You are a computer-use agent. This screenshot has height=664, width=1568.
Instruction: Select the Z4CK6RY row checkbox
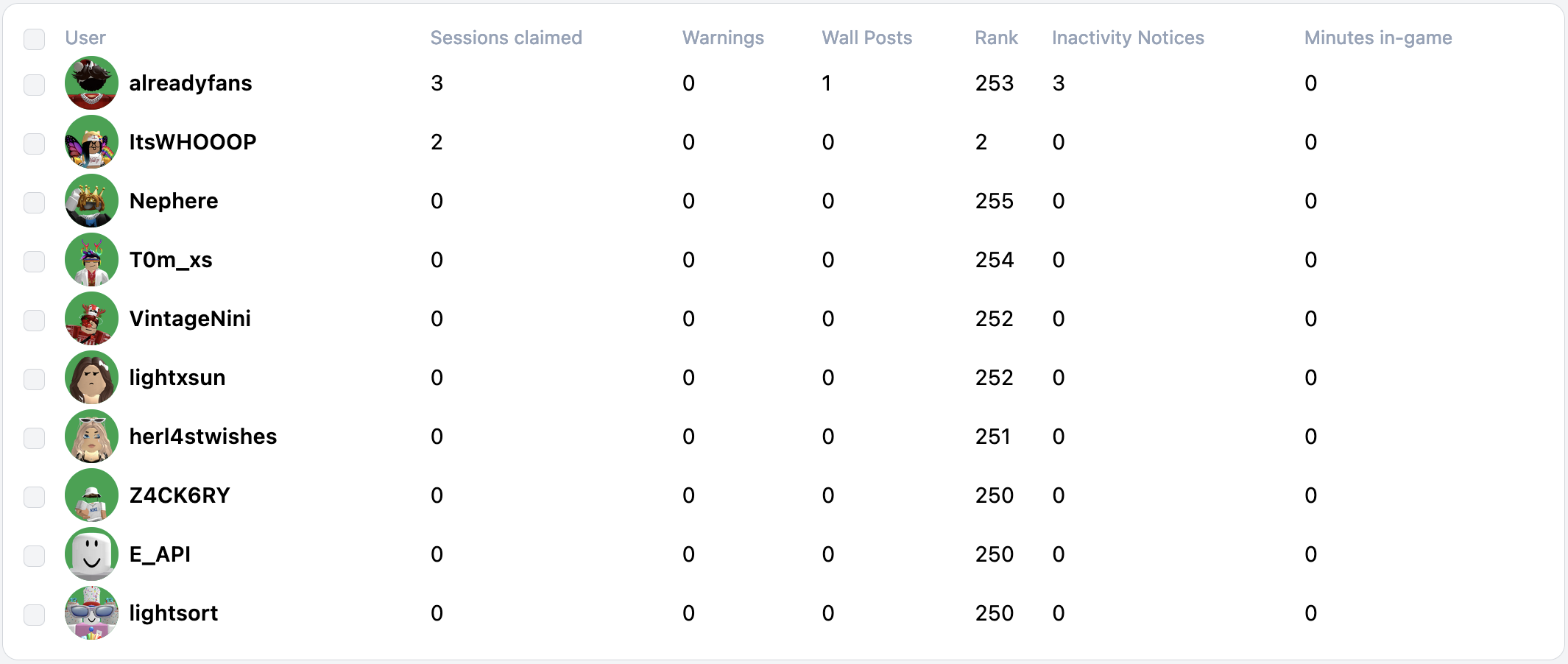pos(35,497)
